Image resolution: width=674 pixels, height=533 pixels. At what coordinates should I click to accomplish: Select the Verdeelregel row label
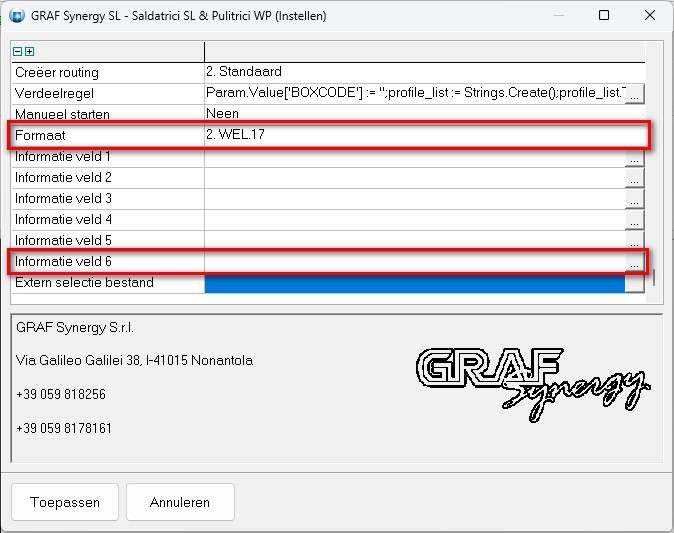coord(54,93)
